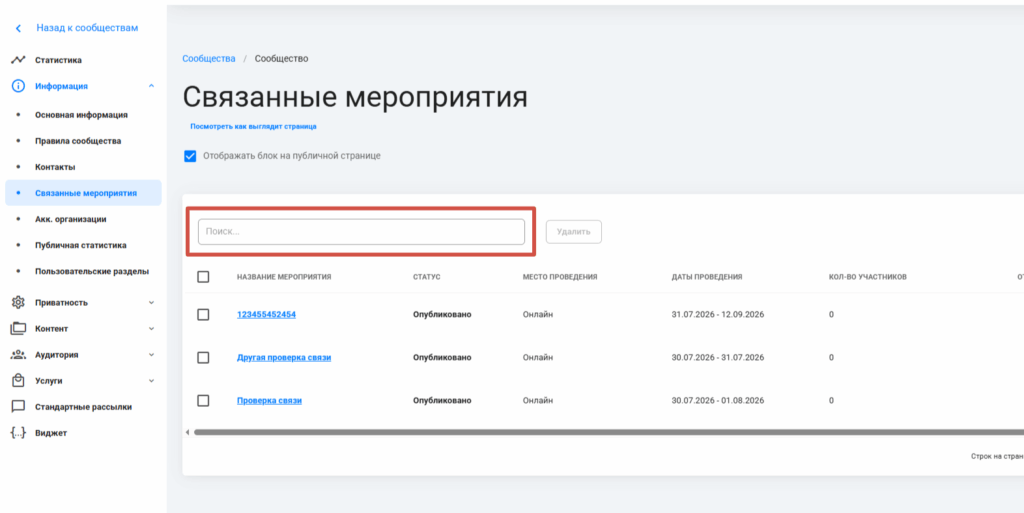Open Пользовательские разделы menu item
Screen dimensions: 1024x513
pos(92,271)
